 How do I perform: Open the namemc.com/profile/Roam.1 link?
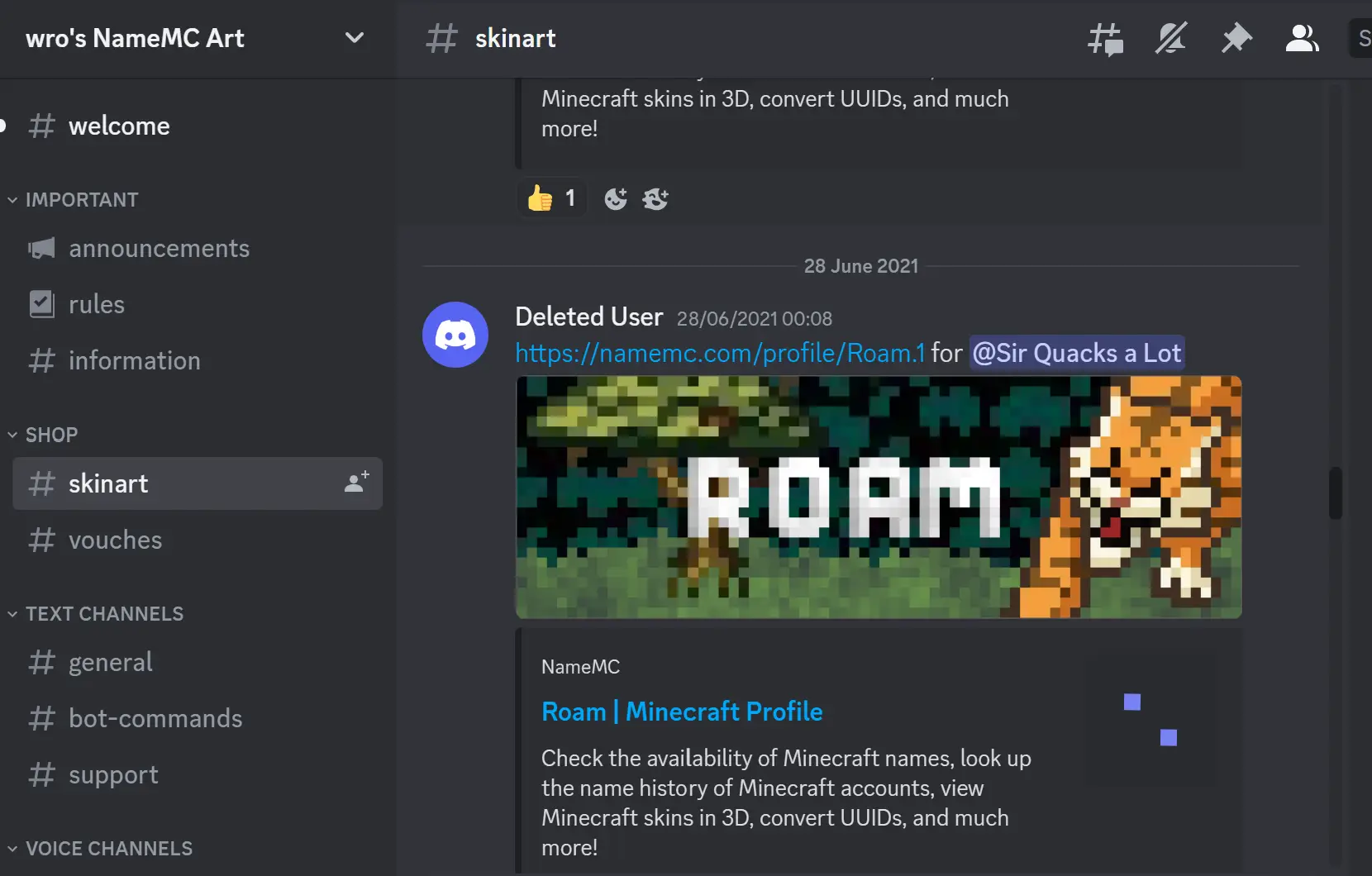[720, 354]
